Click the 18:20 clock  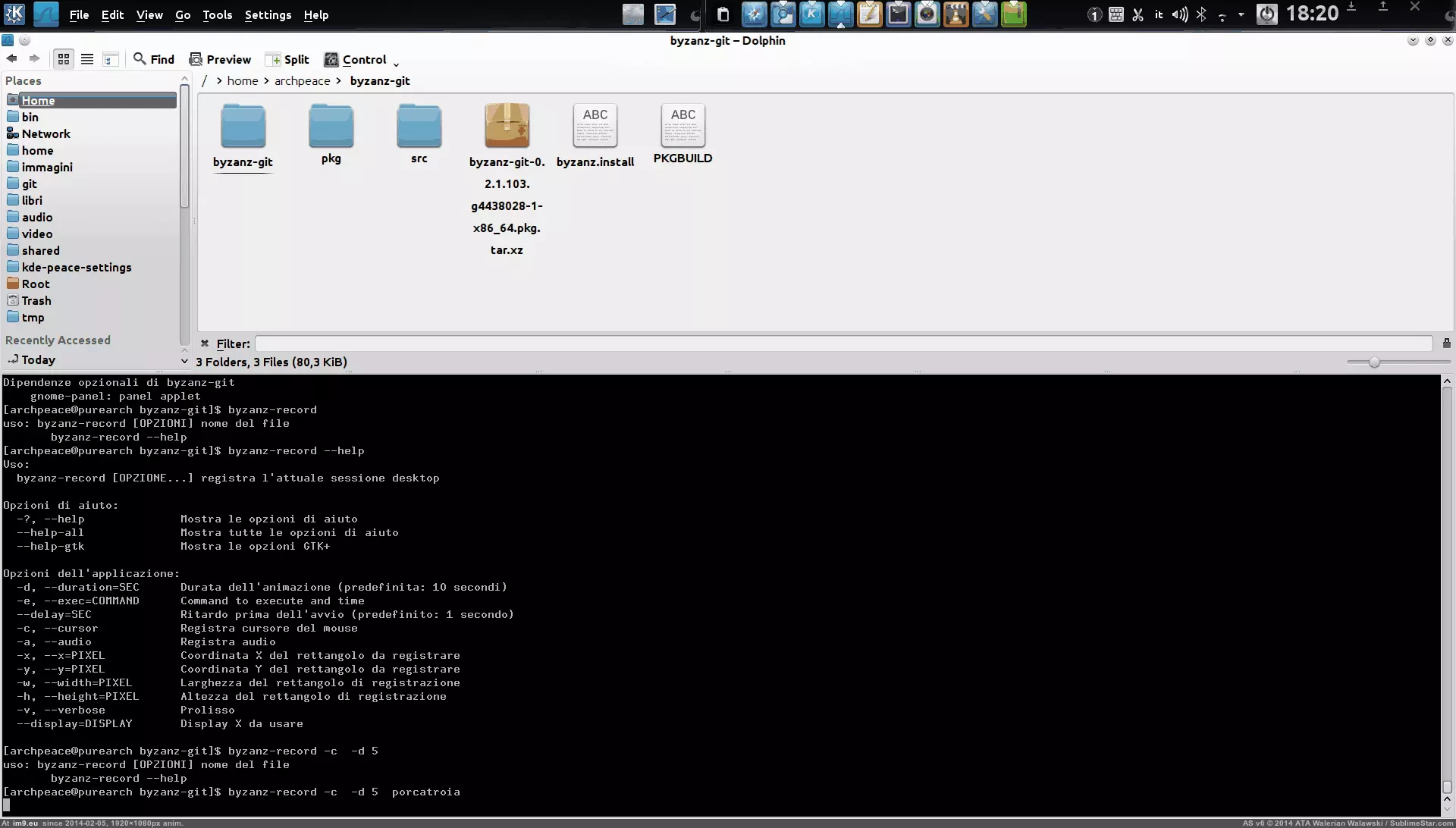coord(1313,14)
